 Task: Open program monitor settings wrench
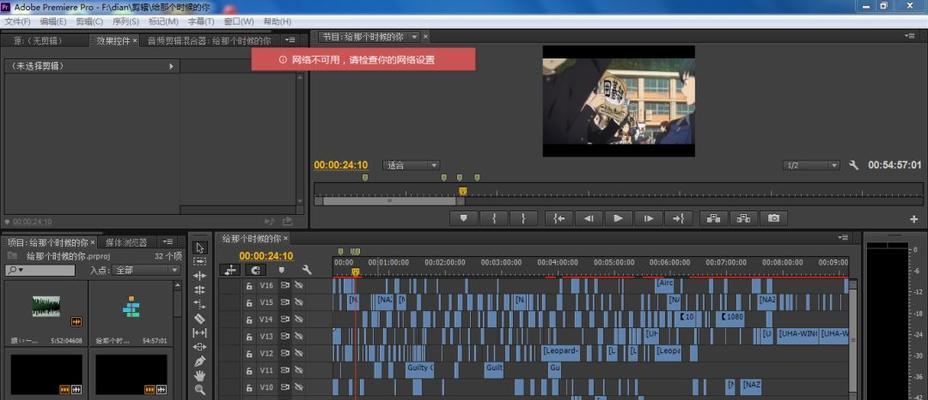tap(853, 165)
